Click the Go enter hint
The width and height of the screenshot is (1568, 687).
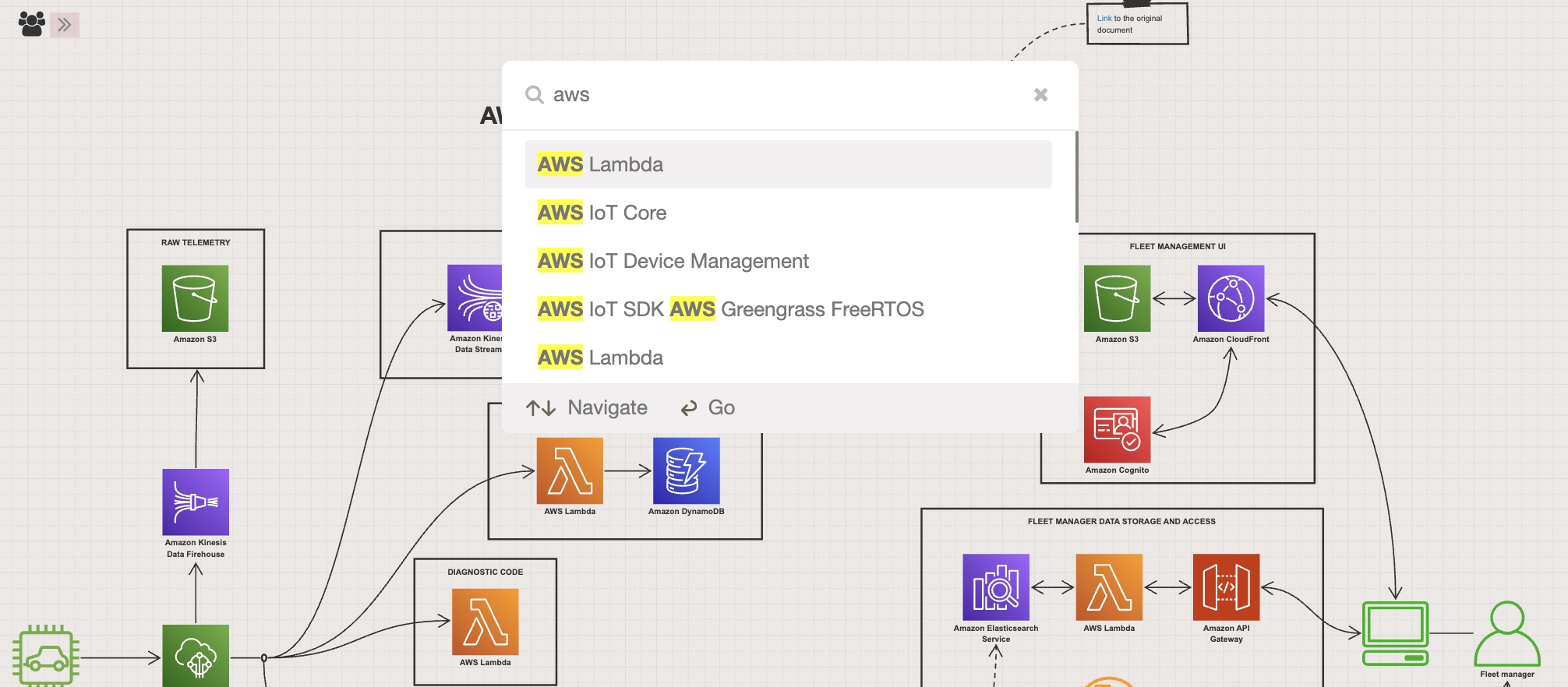click(708, 407)
